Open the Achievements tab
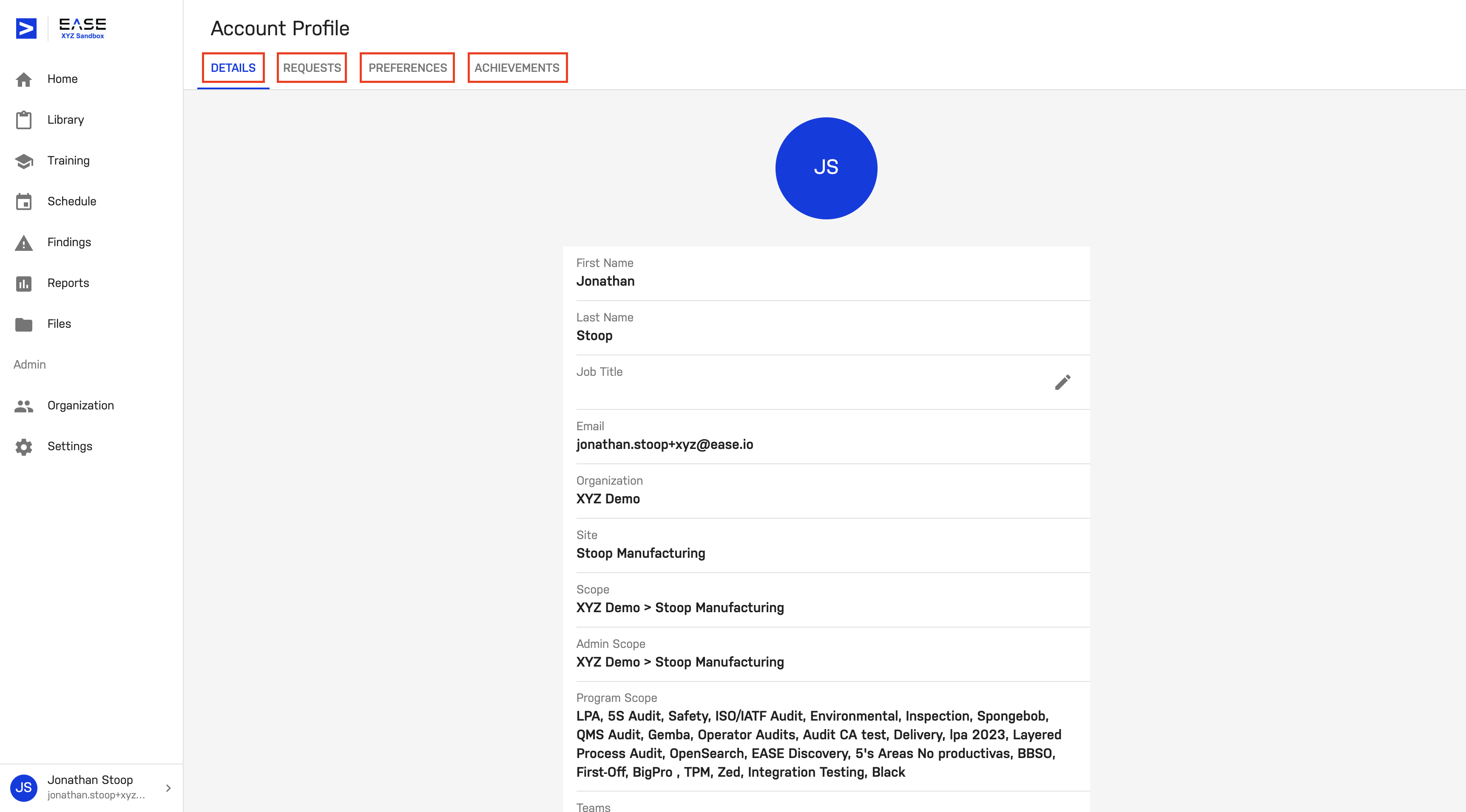 pyautogui.click(x=517, y=68)
